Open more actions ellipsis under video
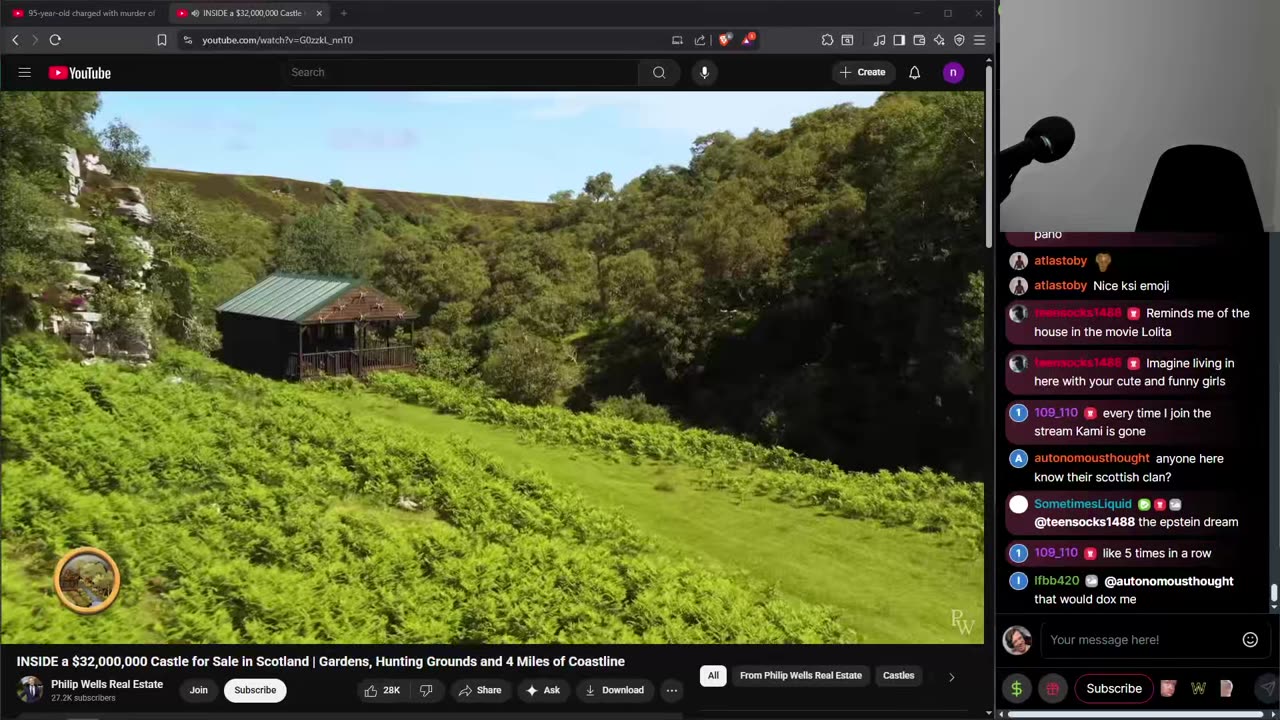Image resolution: width=1280 pixels, height=720 pixels. pyautogui.click(x=672, y=690)
